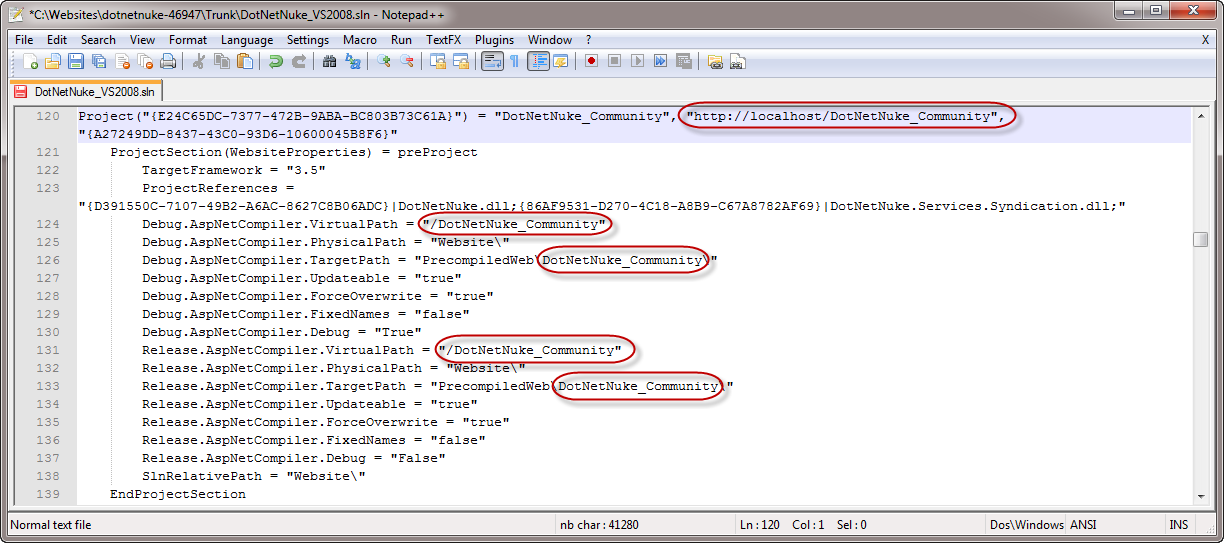Screen dimensions: 1224x543
Task: Enable synchronized horizontal scrolling icon
Action: (461, 62)
